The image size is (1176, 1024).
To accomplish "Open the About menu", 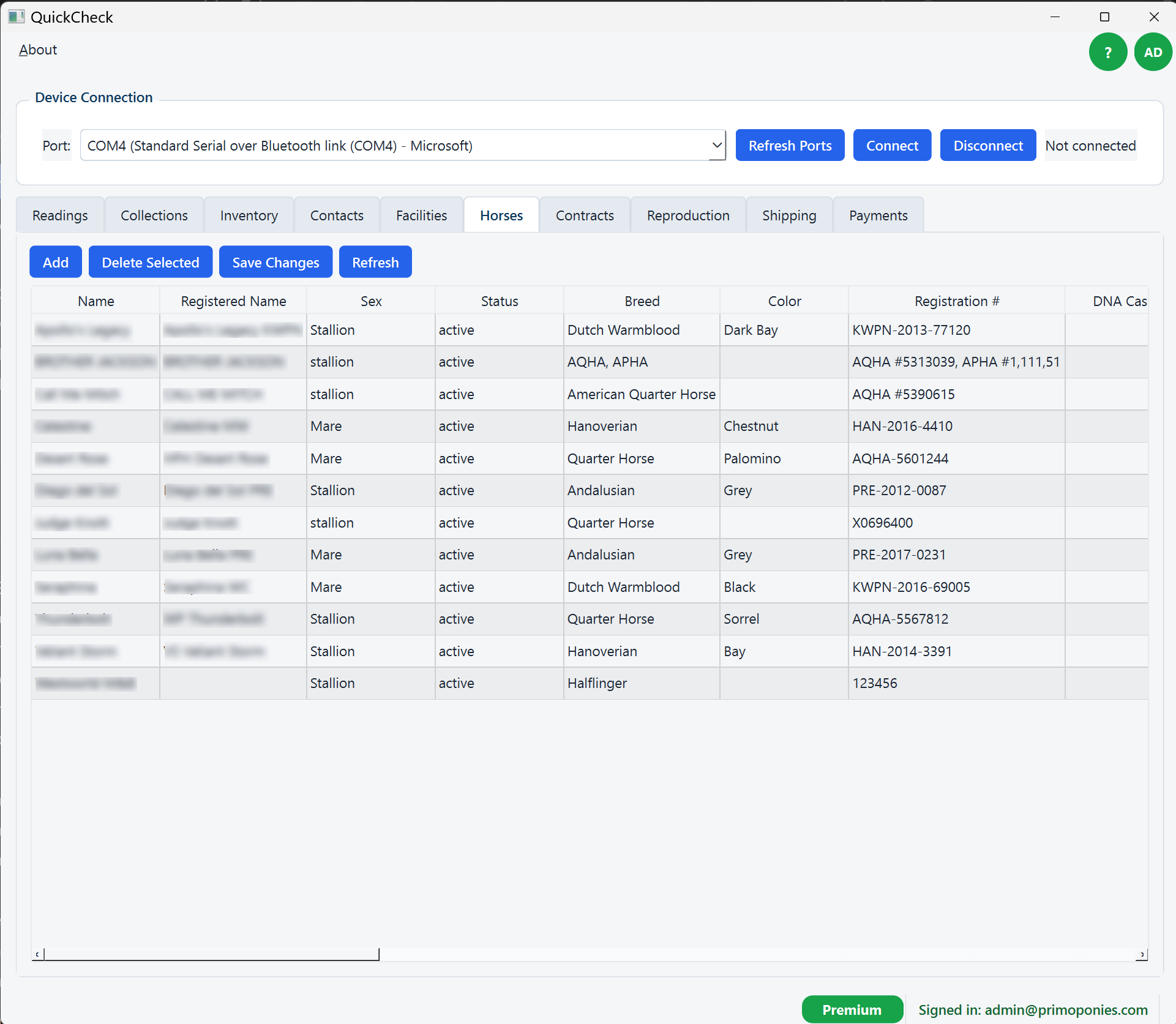I will (38, 50).
